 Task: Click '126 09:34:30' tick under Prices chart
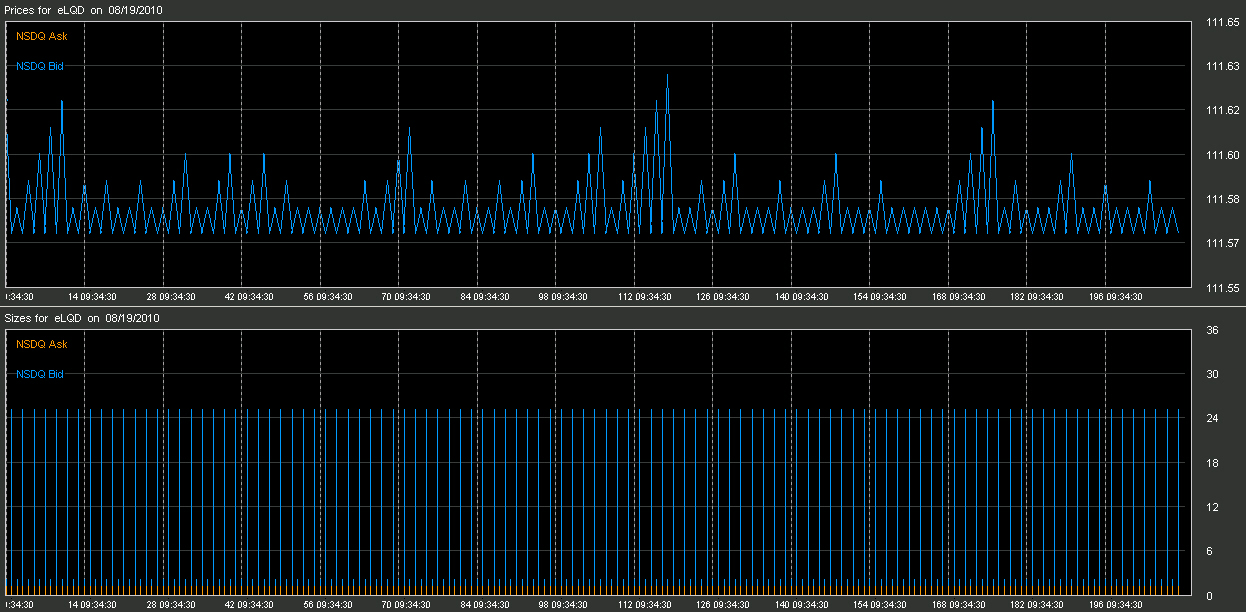723,297
